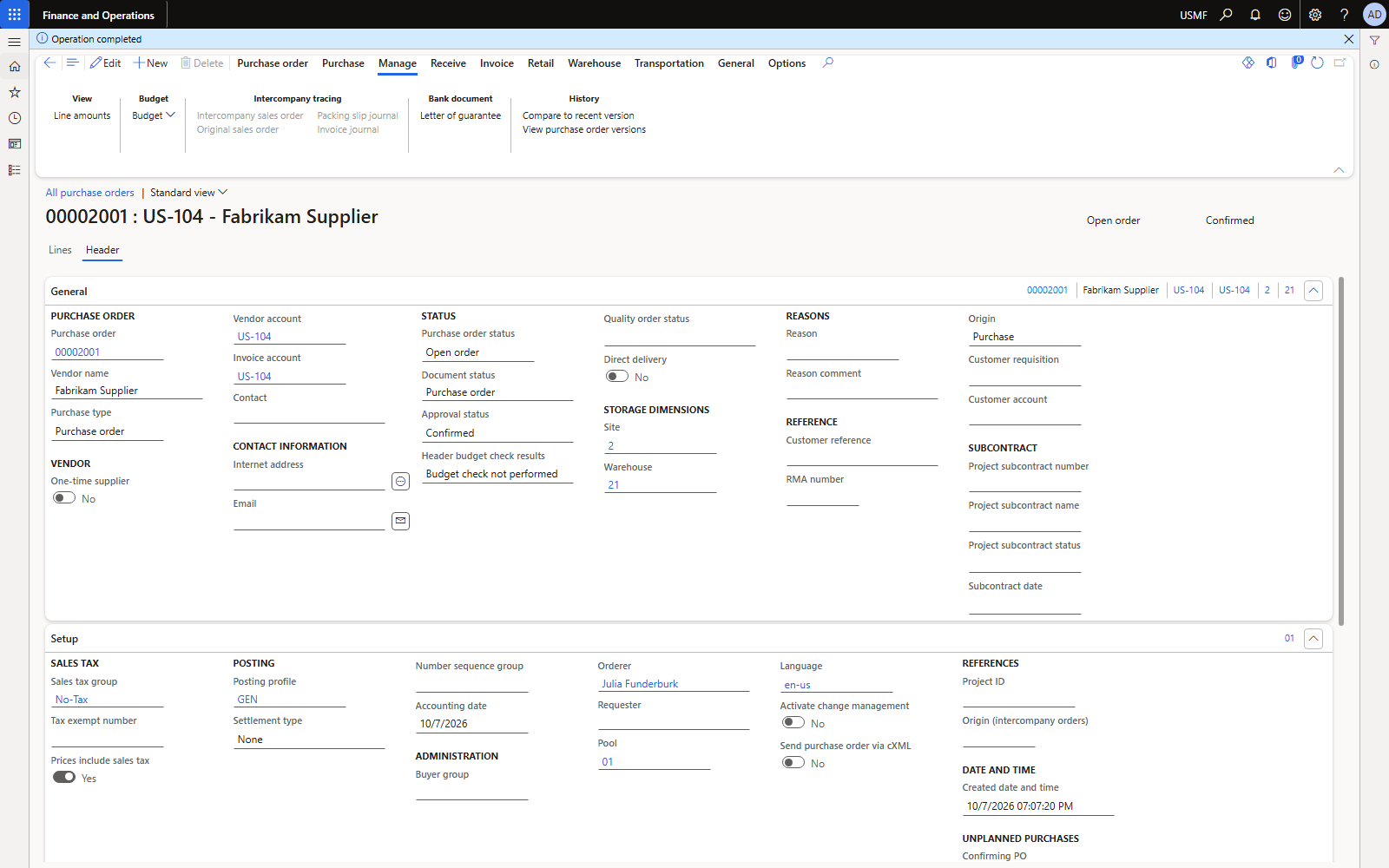Open the Invoice ribbon tab

pos(497,63)
